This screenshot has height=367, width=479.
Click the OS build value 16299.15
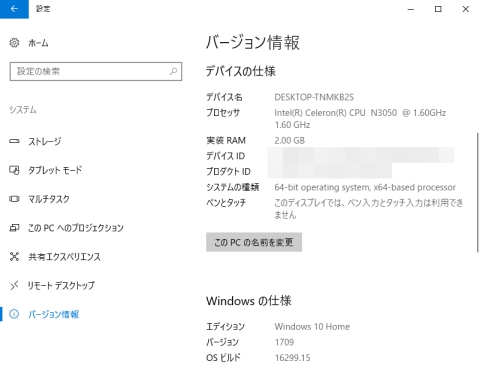point(292,358)
